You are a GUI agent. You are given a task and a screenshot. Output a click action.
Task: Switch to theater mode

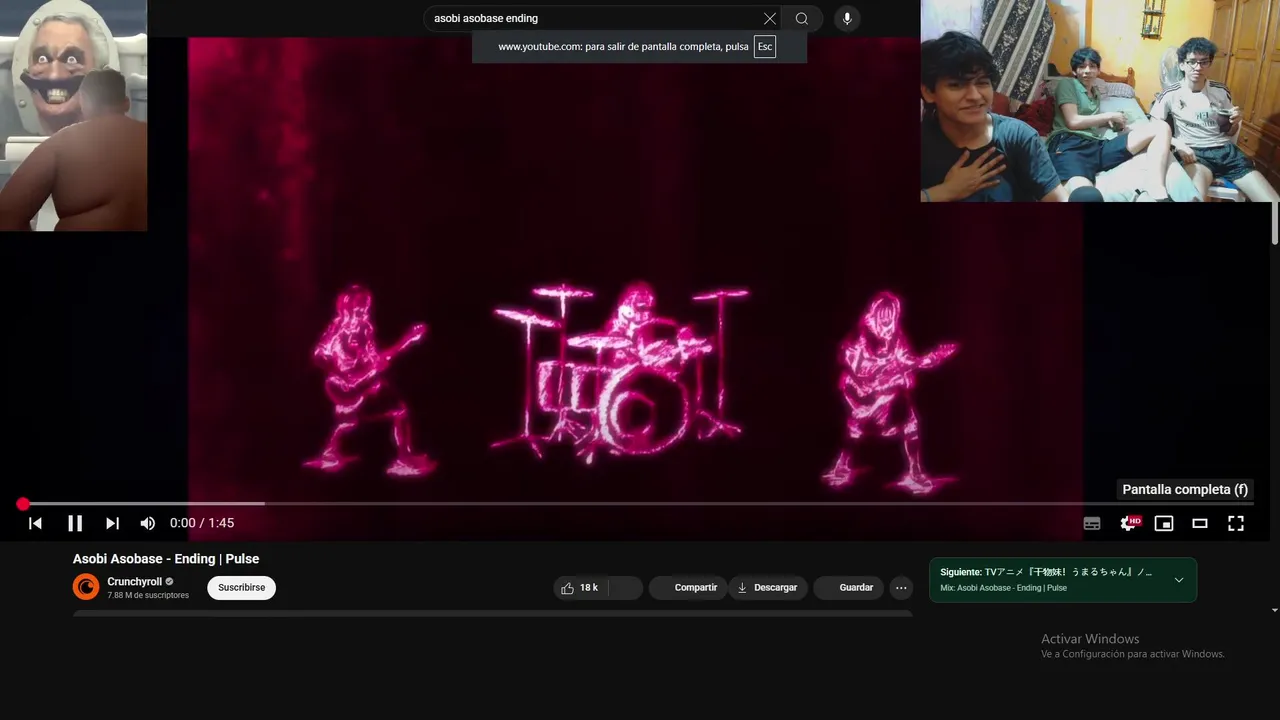[1200, 523]
